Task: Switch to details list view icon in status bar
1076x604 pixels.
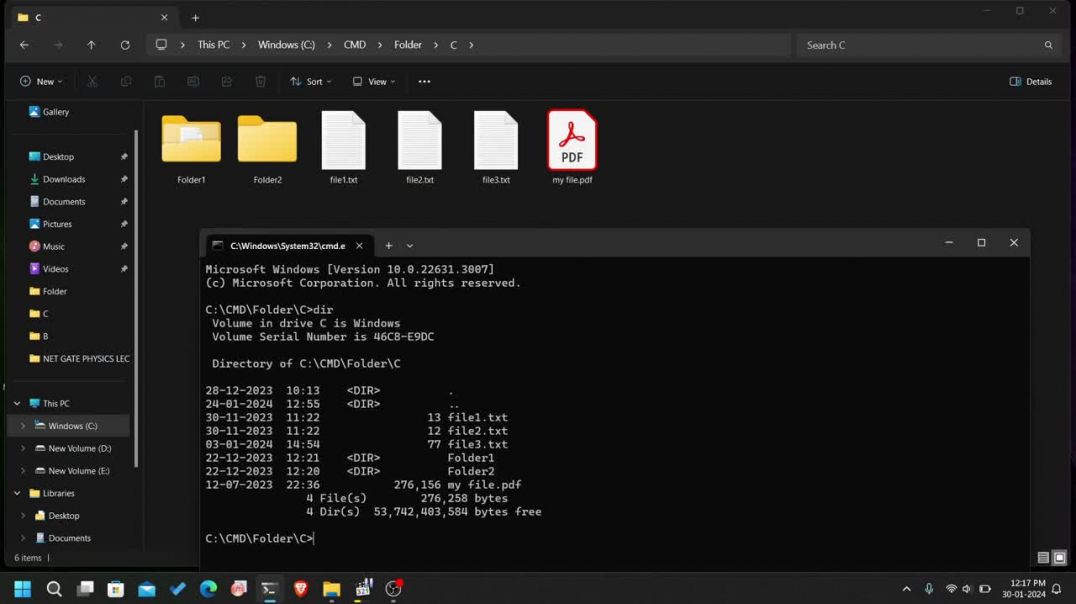Action: pos(1043,557)
